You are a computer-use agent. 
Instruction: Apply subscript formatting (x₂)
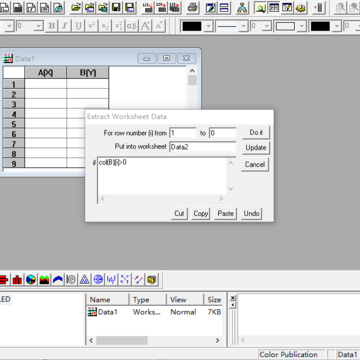[x=105, y=26]
